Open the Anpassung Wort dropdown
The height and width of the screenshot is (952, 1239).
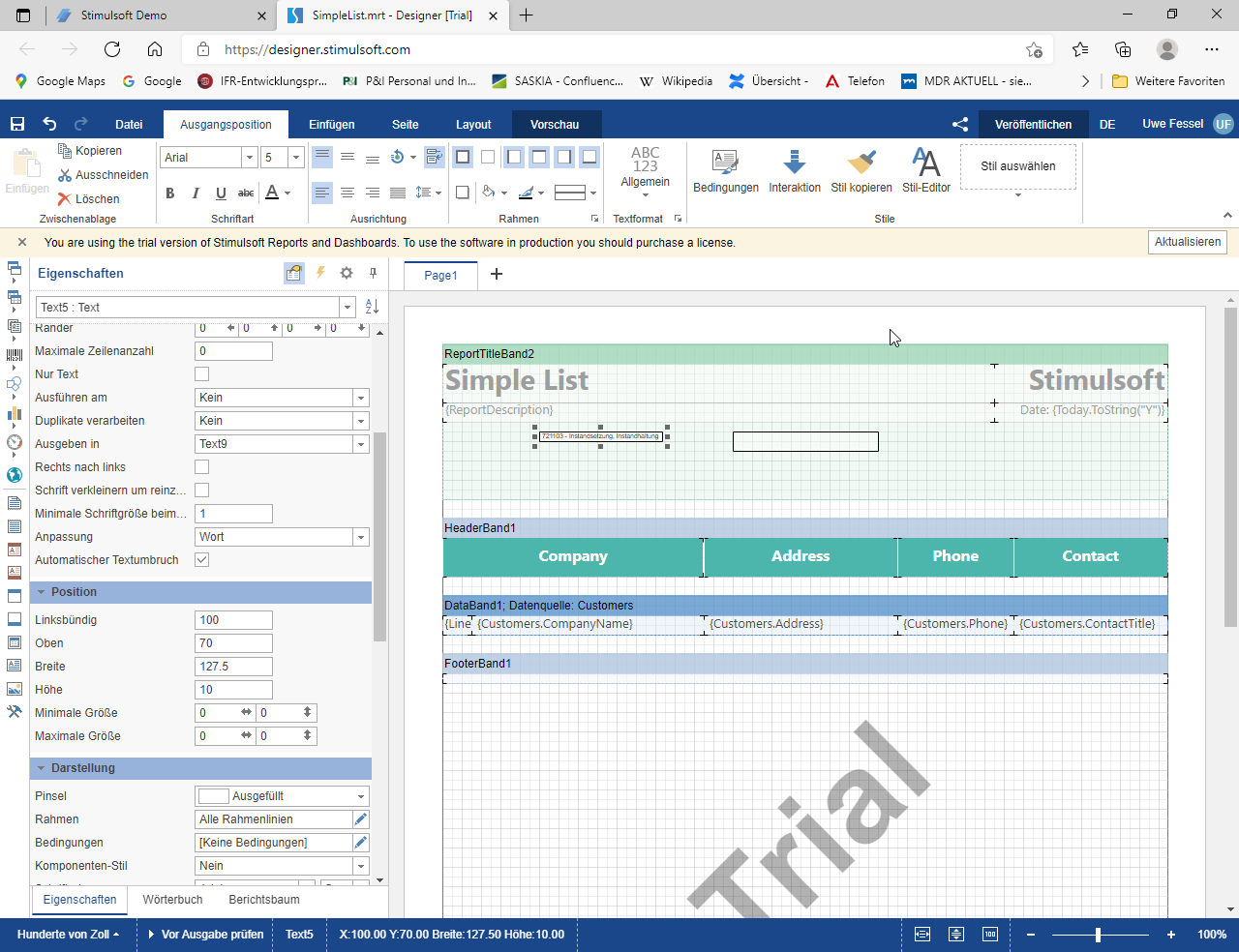361,537
